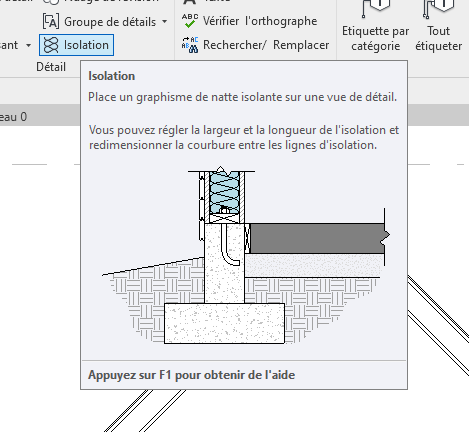Click the Tout étiqueter button
The height and width of the screenshot is (432, 469).
(x=438, y=27)
